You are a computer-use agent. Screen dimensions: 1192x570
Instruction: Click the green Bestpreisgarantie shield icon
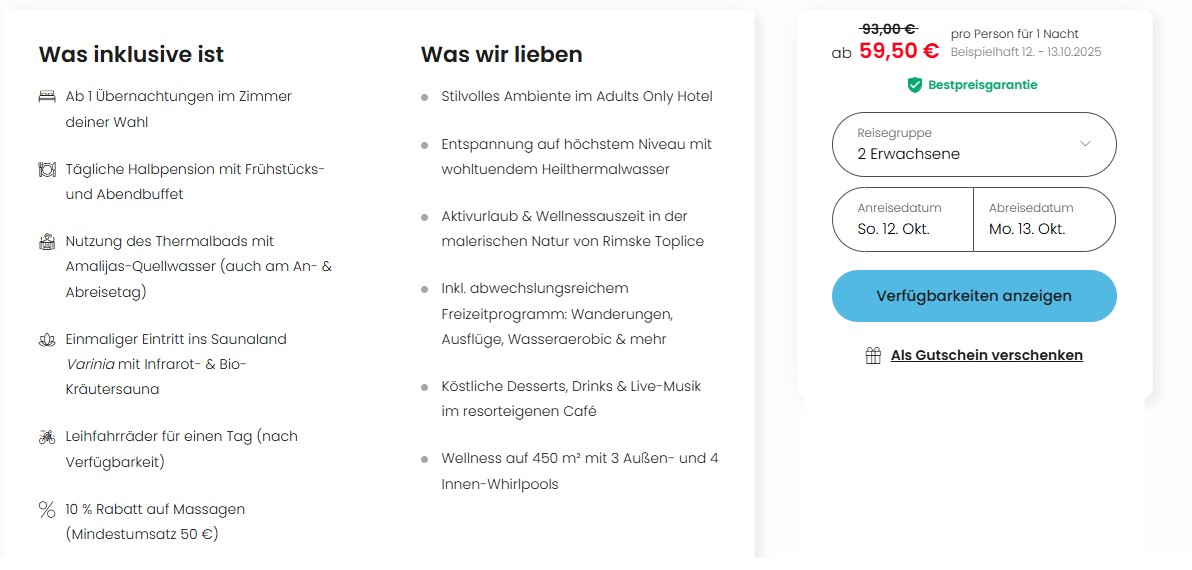click(x=914, y=85)
